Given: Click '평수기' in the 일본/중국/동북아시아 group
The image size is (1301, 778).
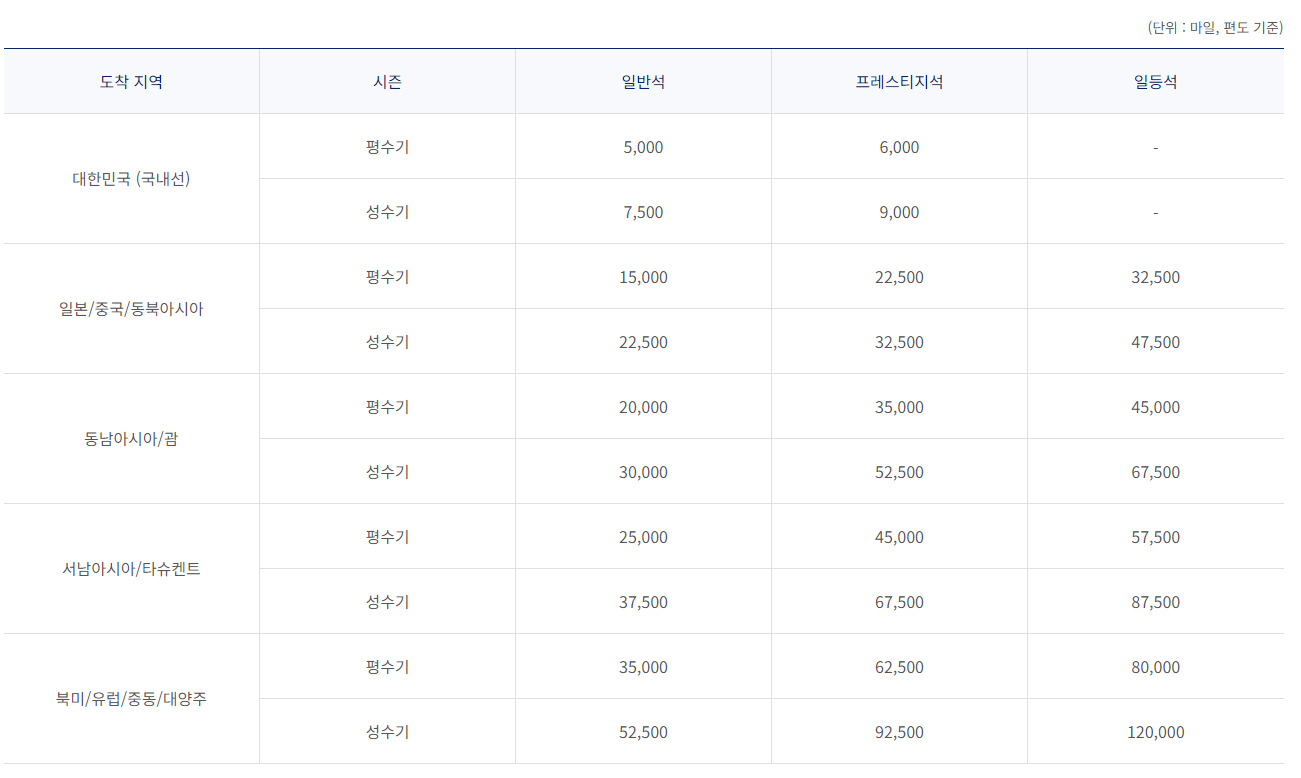Looking at the screenshot, I should coord(387,277).
